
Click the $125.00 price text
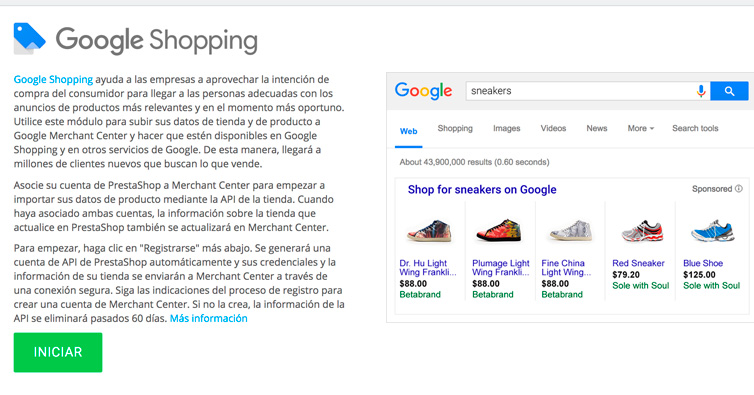(699, 275)
